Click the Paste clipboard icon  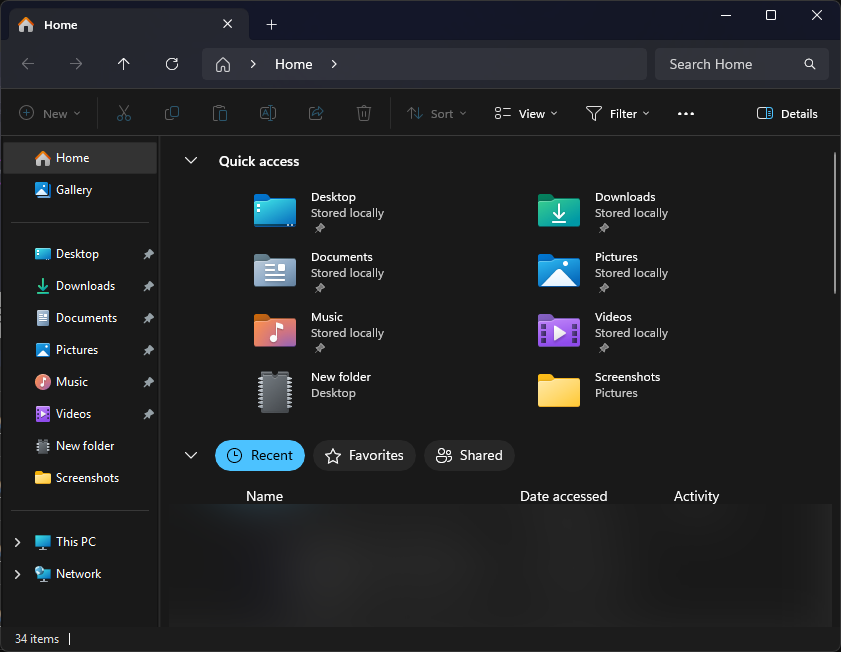click(x=220, y=113)
